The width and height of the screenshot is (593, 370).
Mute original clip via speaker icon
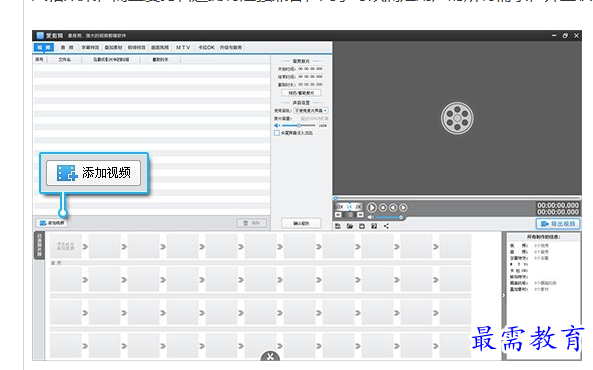pos(277,125)
